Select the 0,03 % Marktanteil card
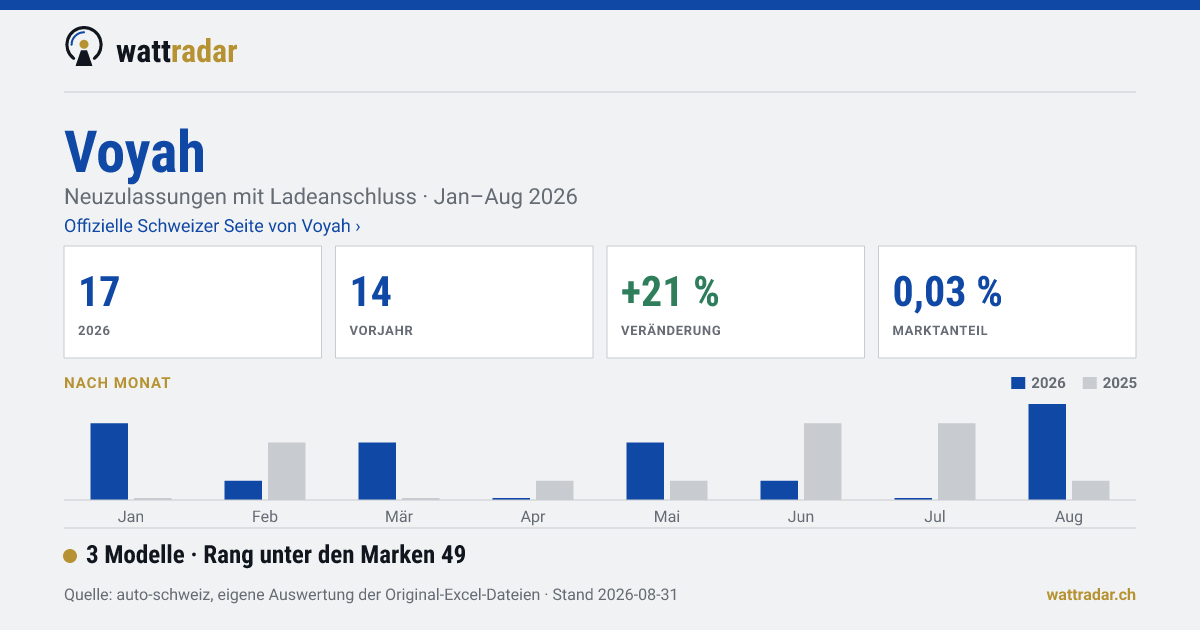Screen dimensions: 1200x630 pyautogui.click(x=1007, y=302)
